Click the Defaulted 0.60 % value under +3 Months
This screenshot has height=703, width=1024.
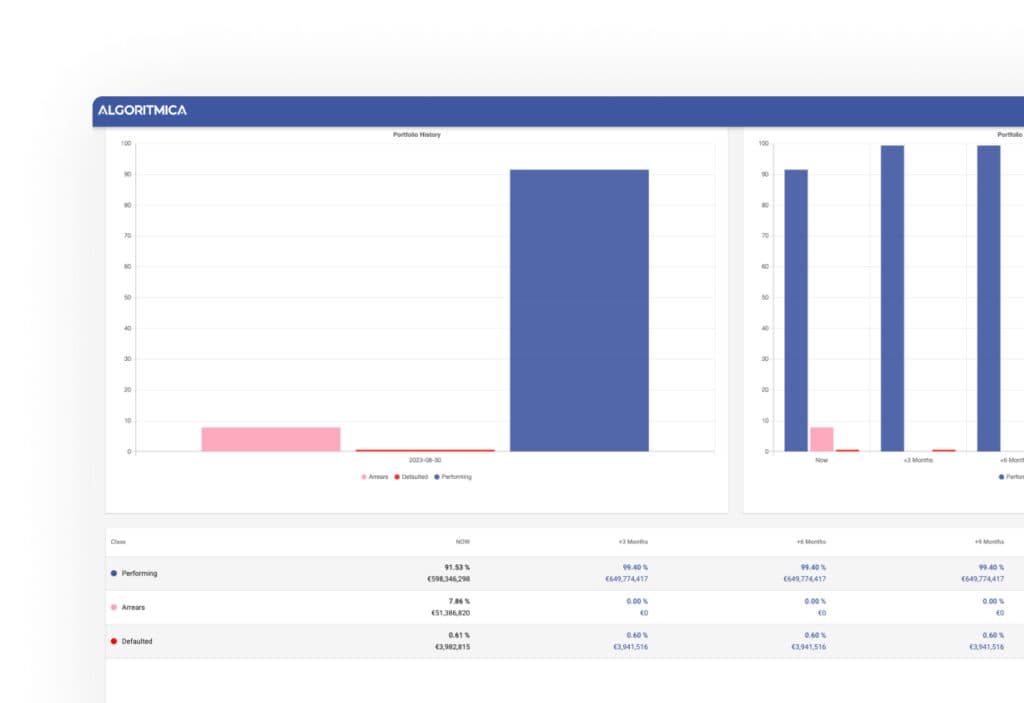point(637,635)
